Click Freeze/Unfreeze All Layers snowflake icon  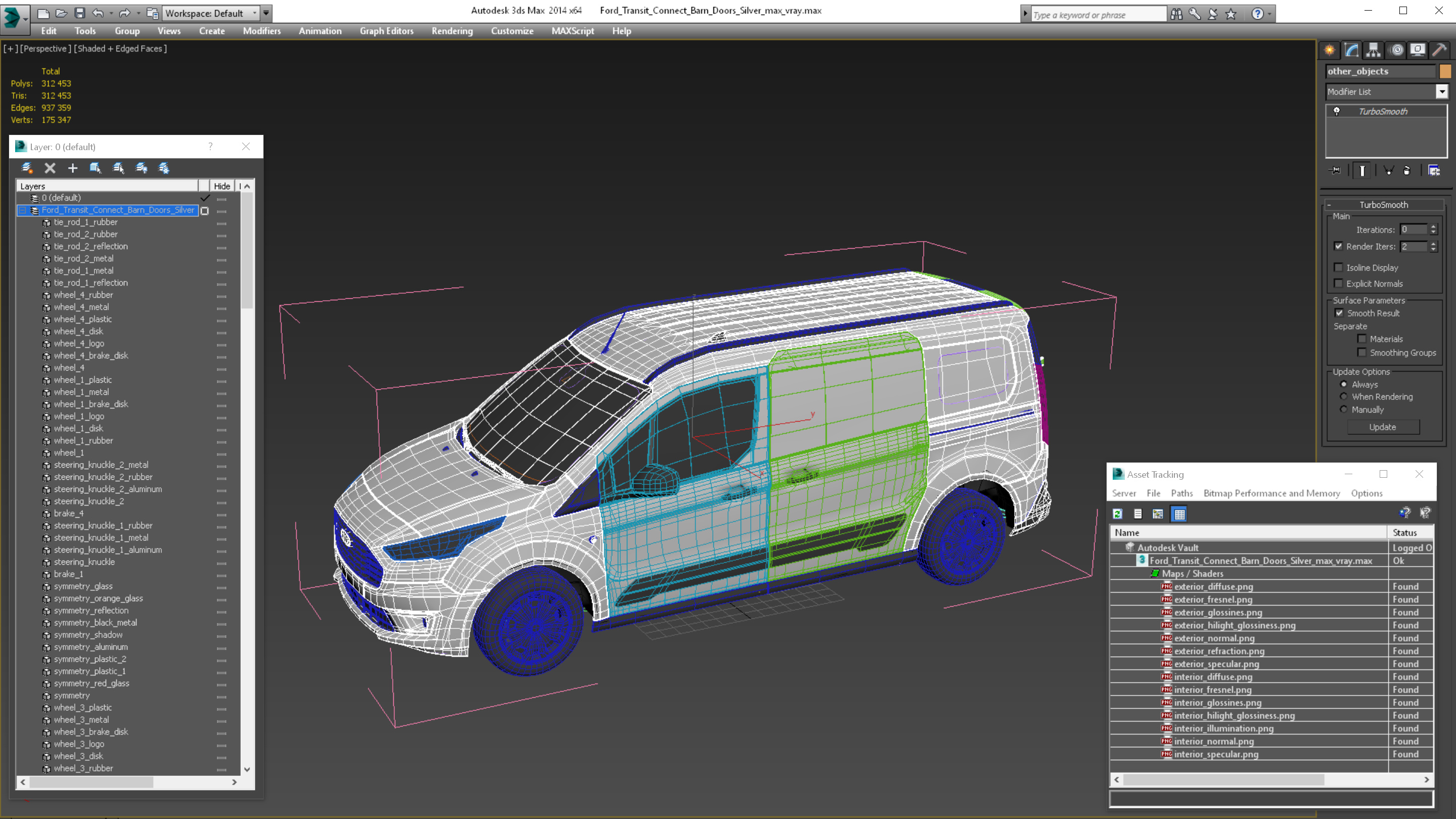164,168
